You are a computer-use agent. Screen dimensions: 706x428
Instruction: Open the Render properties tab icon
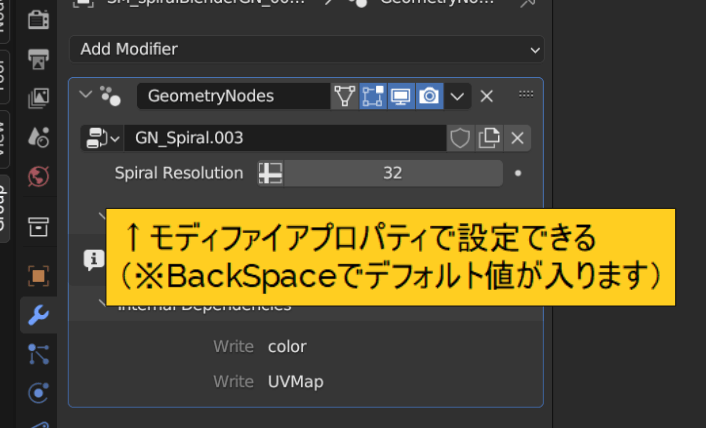click(38, 19)
